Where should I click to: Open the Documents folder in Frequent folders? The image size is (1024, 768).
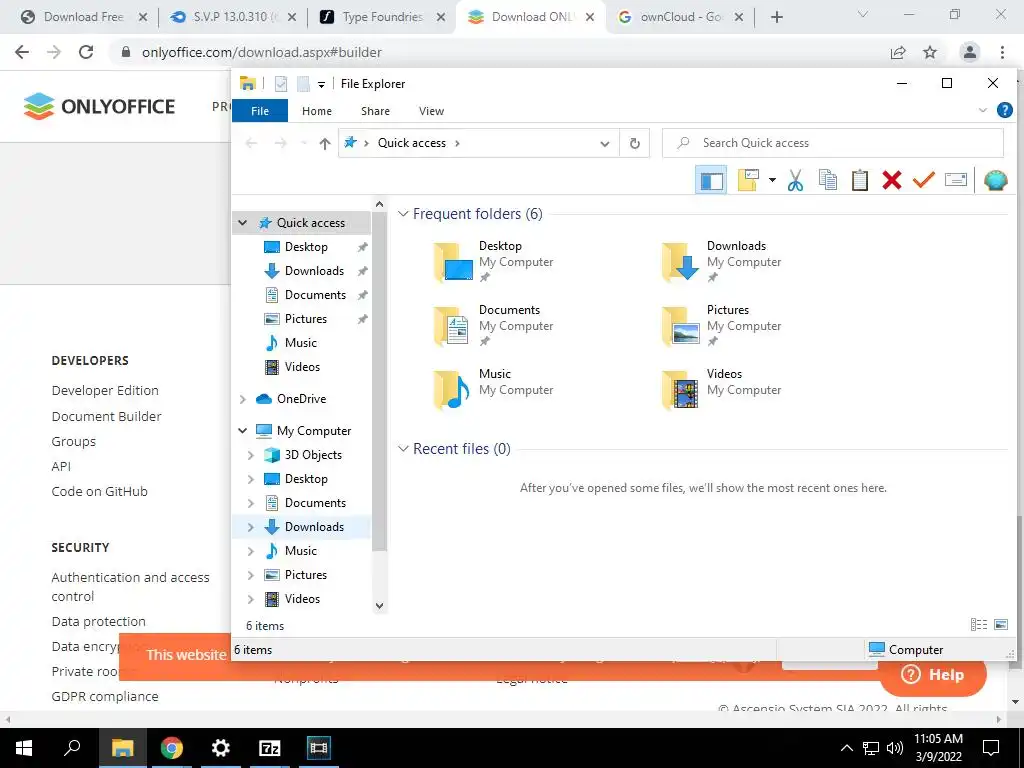(x=494, y=325)
